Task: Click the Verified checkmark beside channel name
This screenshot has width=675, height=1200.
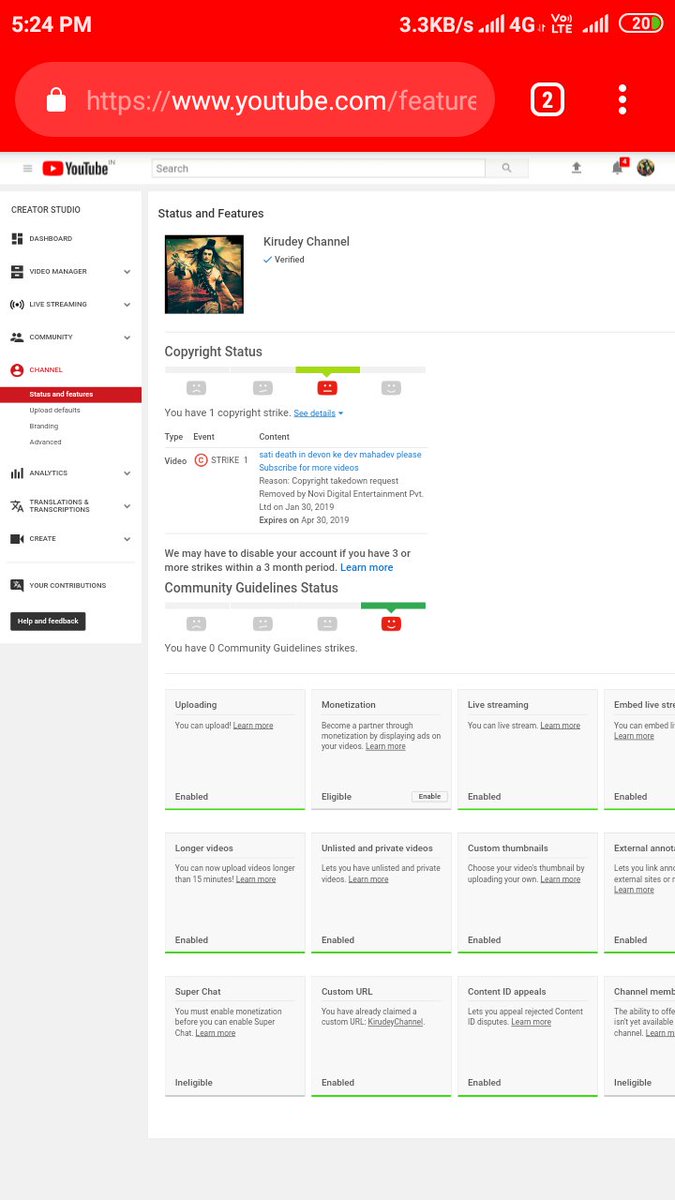Action: [x=268, y=259]
